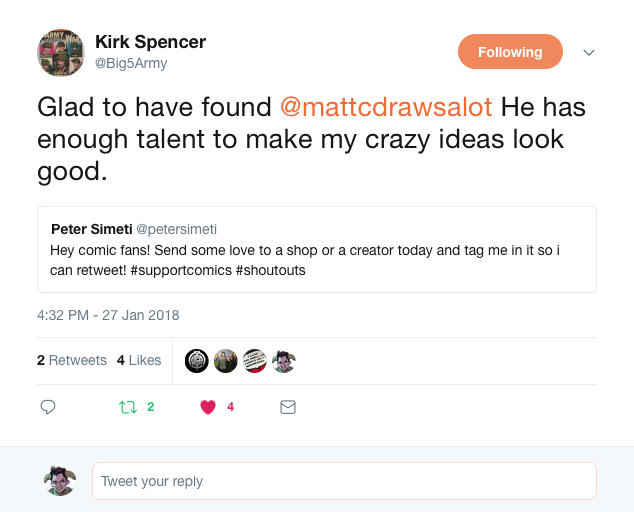Click the @Big5Army handle

coord(131,63)
